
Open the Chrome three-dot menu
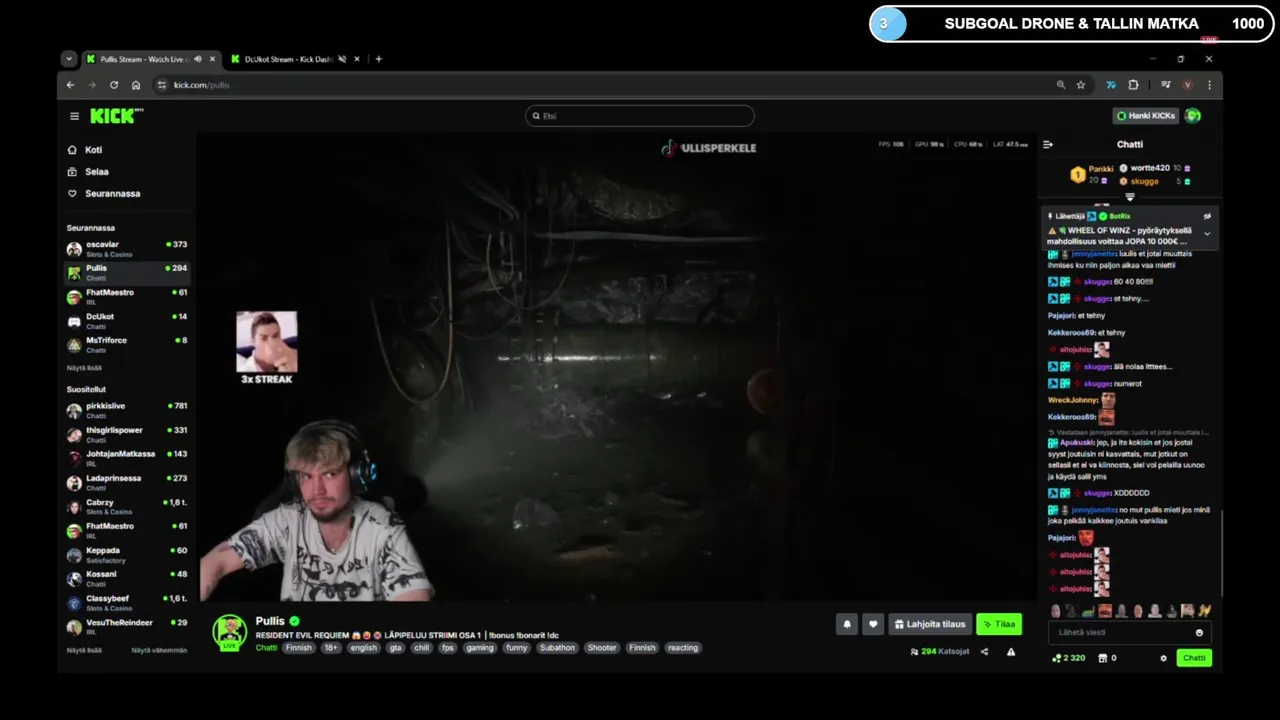click(x=1209, y=85)
